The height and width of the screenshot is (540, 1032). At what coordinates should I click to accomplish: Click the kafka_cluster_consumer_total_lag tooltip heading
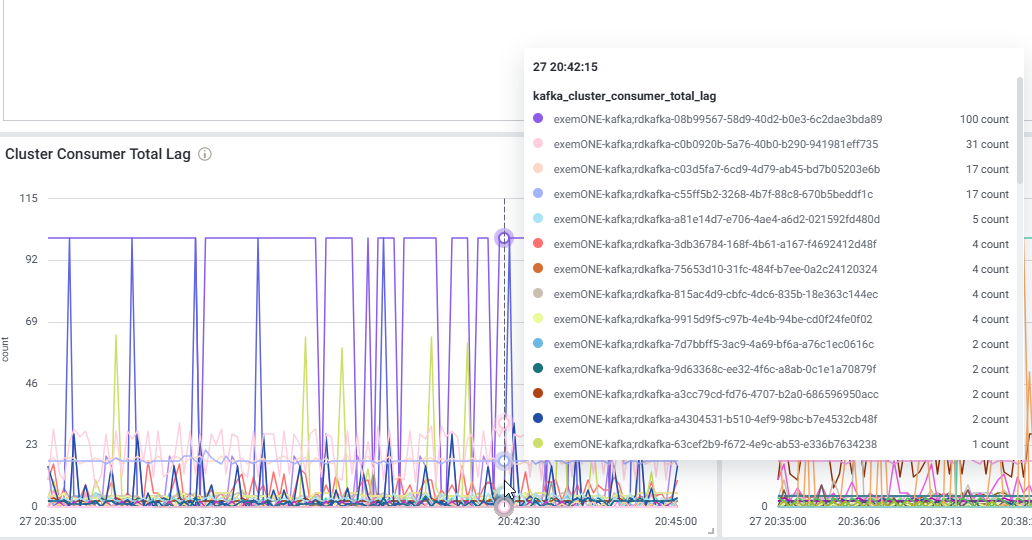[x=624, y=96]
